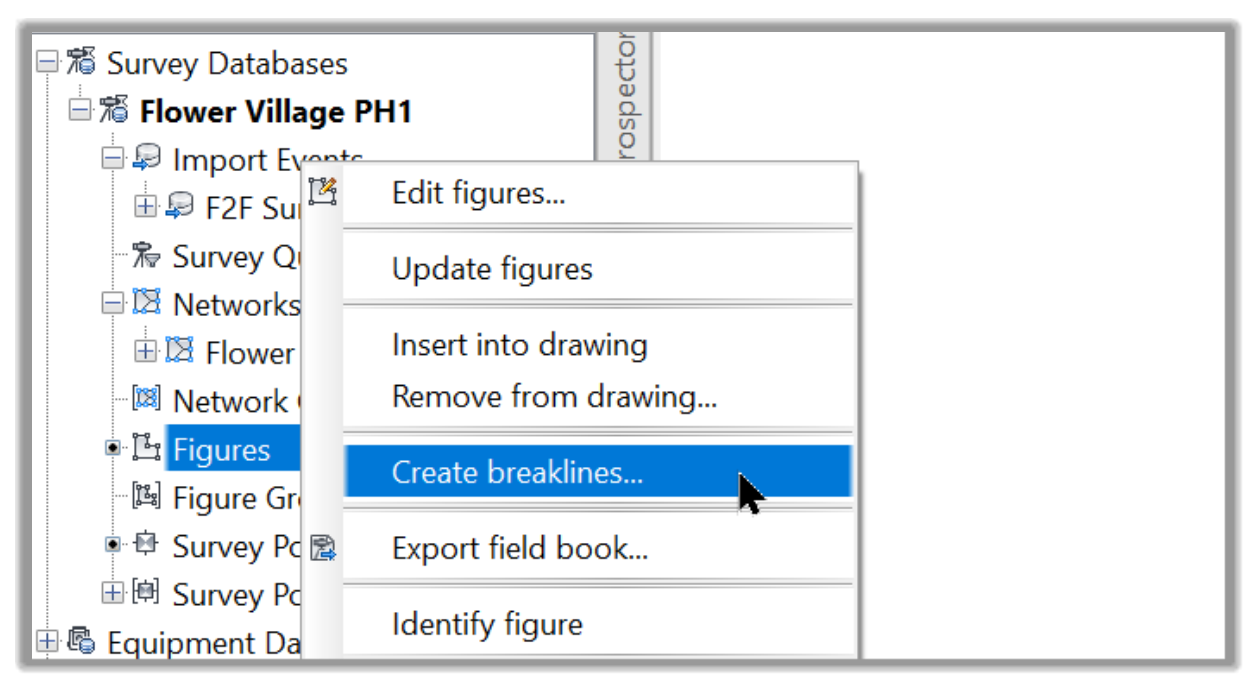1257x688 pixels.
Task: Collapse the Flower Village PH1 node
Action: click(x=80, y=111)
